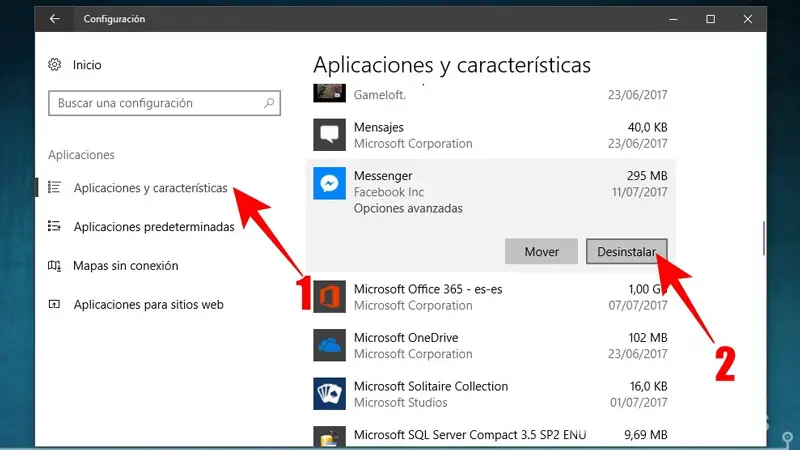800x450 pixels.
Task: Click Microsoft Studios publisher text
Action: tap(401, 403)
